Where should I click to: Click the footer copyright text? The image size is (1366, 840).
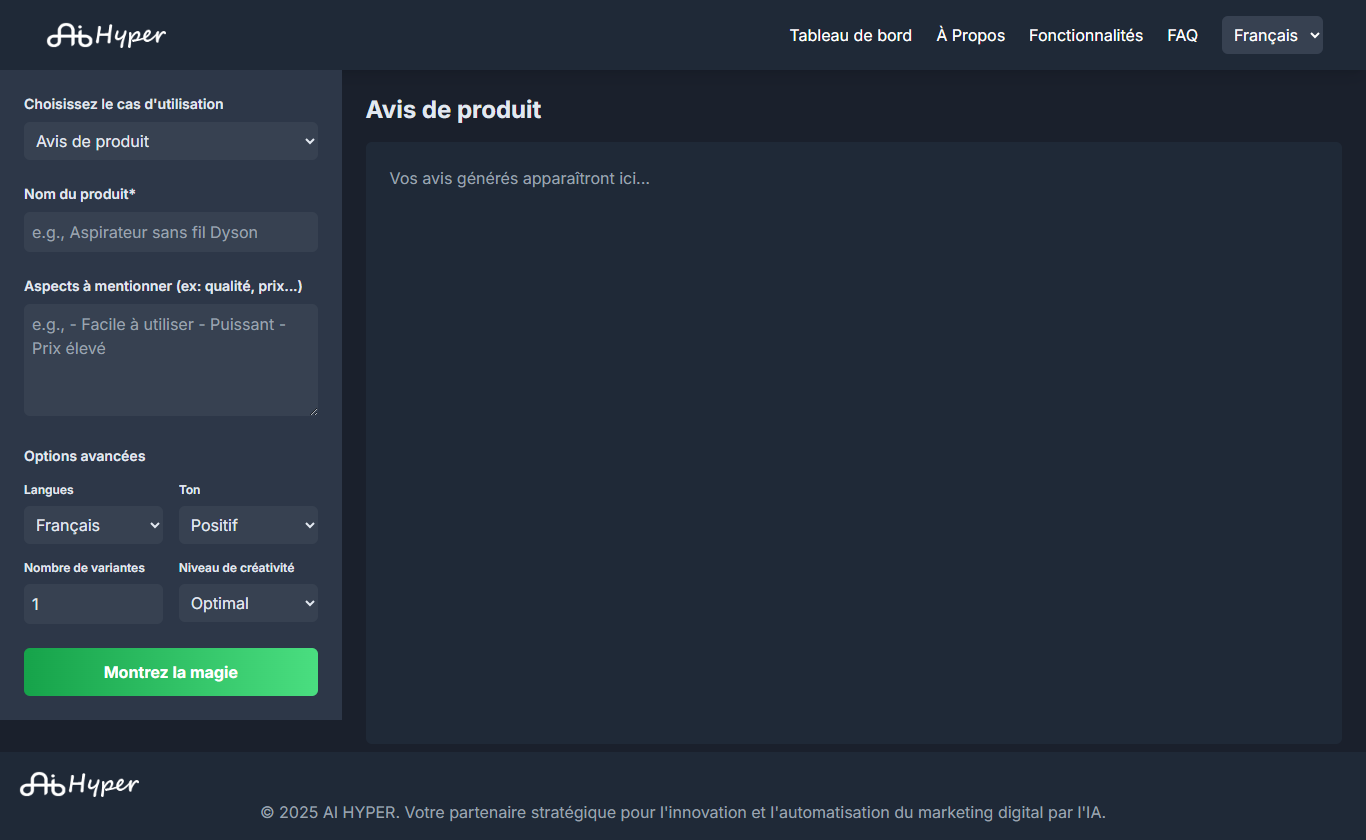tap(683, 812)
